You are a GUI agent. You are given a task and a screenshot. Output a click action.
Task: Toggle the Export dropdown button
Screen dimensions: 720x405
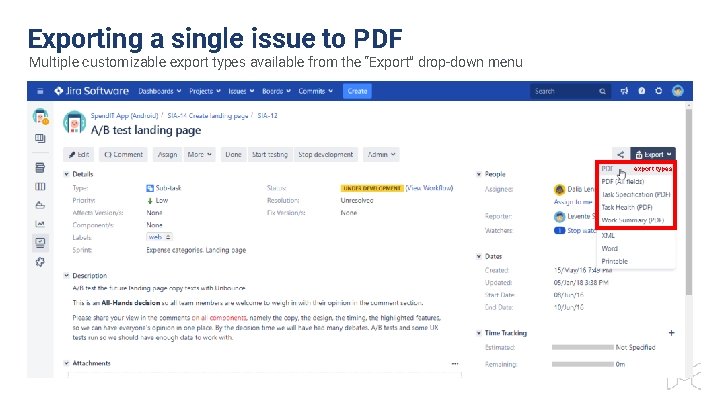click(x=653, y=154)
